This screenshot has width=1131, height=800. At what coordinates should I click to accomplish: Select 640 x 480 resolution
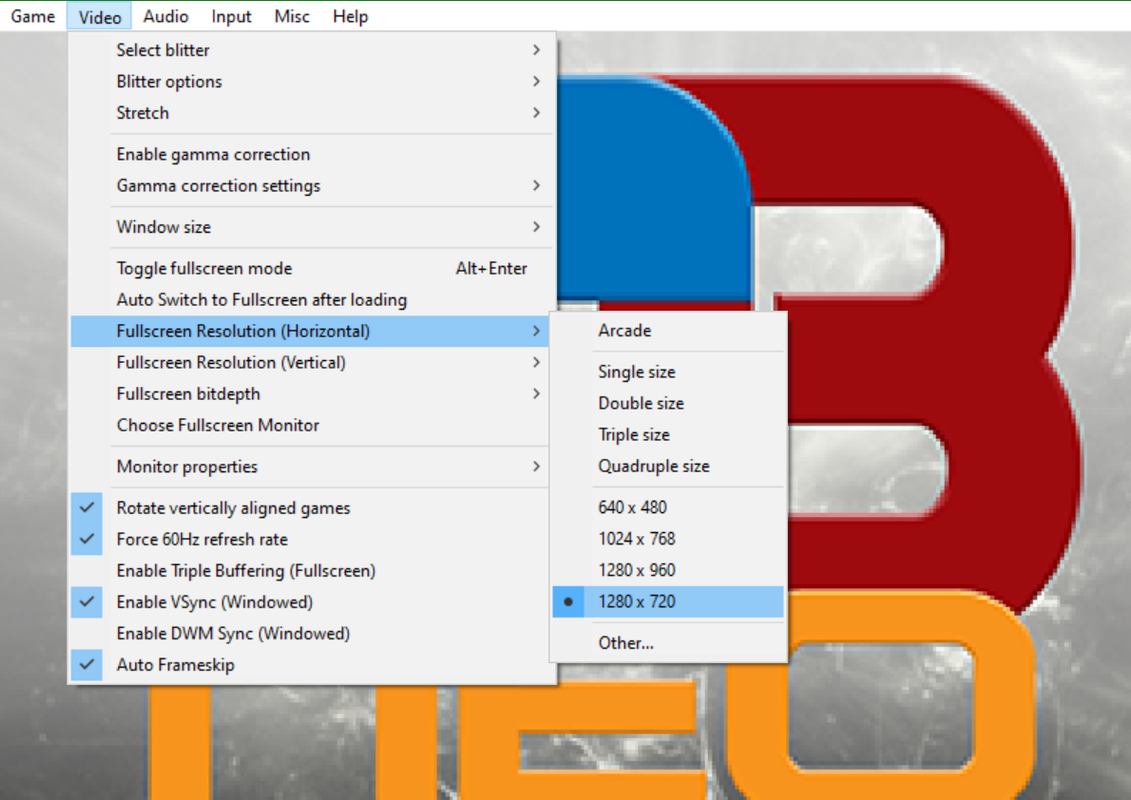click(x=668, y=508)
